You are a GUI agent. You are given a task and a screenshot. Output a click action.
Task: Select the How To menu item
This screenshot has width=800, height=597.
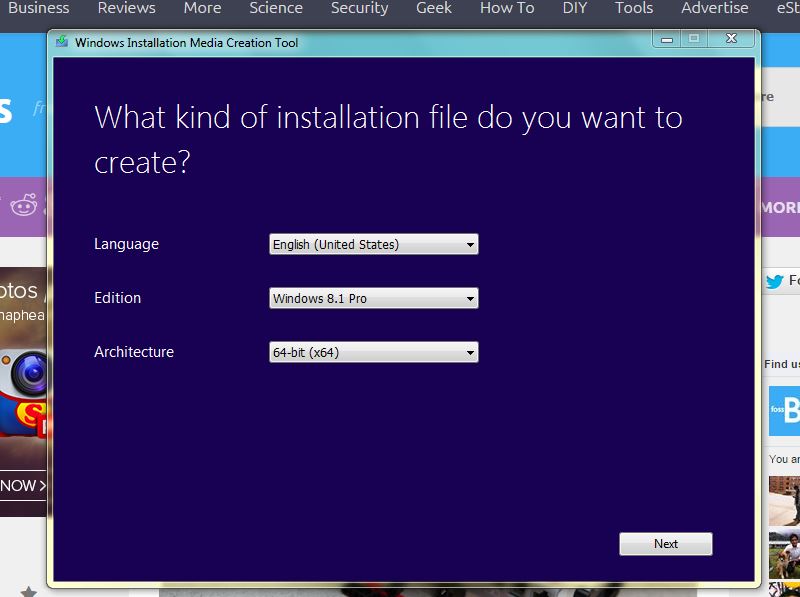click(x=507, y=9)
